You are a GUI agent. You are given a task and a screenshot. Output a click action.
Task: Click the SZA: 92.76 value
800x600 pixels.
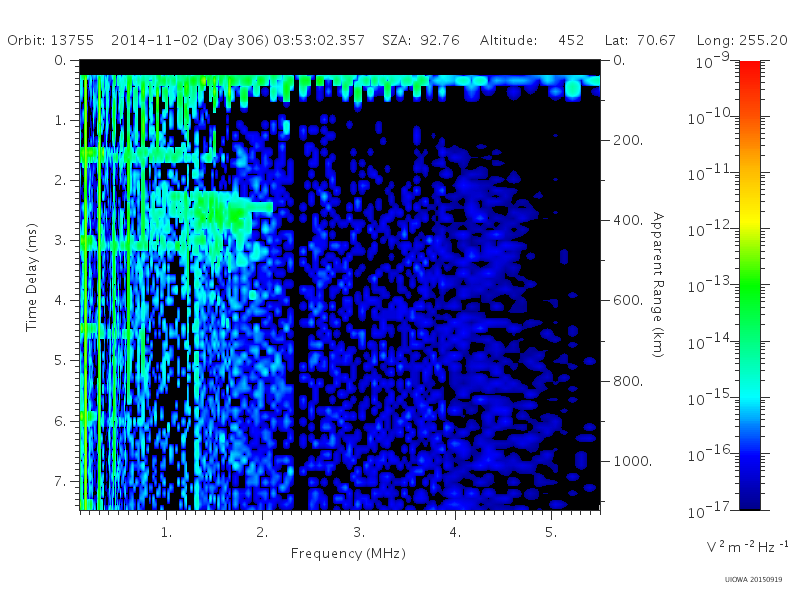click(x=421, y=40)
